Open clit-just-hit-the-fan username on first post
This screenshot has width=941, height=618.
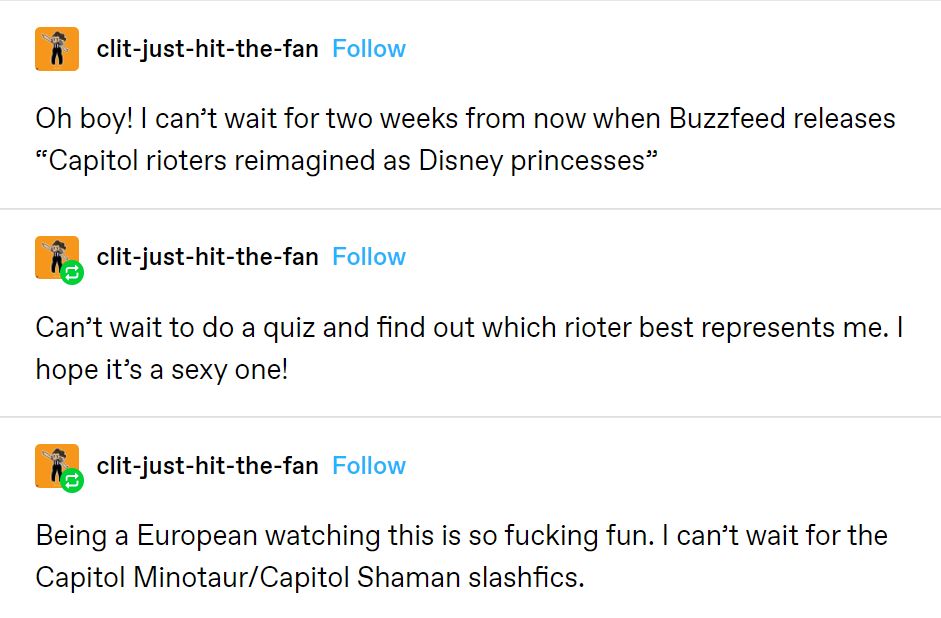207,49
